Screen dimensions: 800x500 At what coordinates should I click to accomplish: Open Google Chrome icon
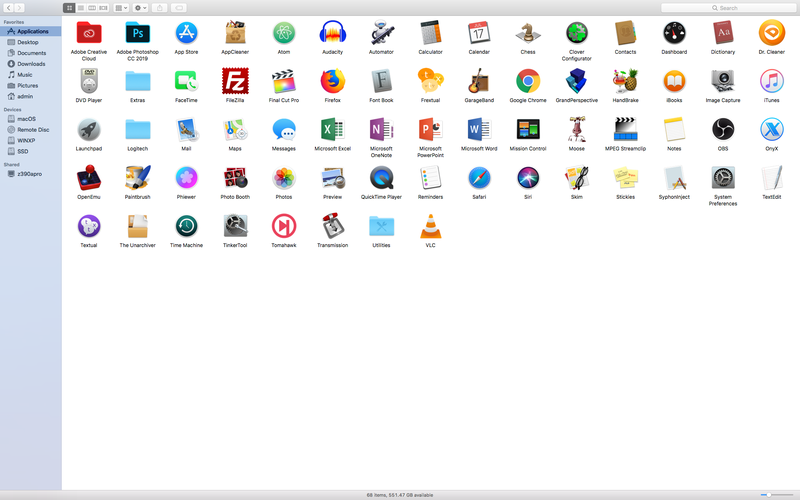click(x=528, y=81)
